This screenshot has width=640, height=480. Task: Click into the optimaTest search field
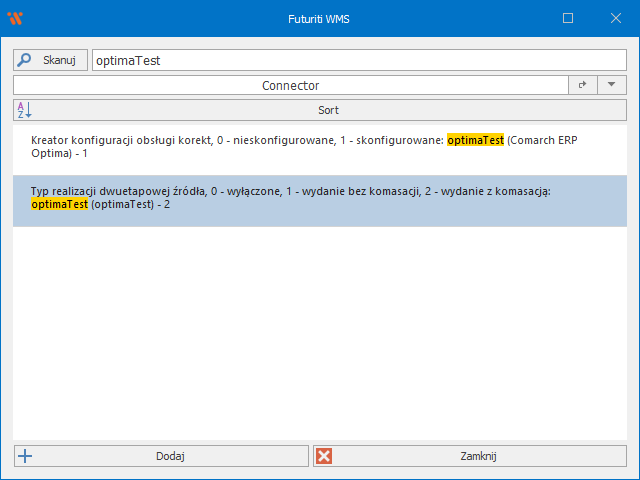point(358,60)
